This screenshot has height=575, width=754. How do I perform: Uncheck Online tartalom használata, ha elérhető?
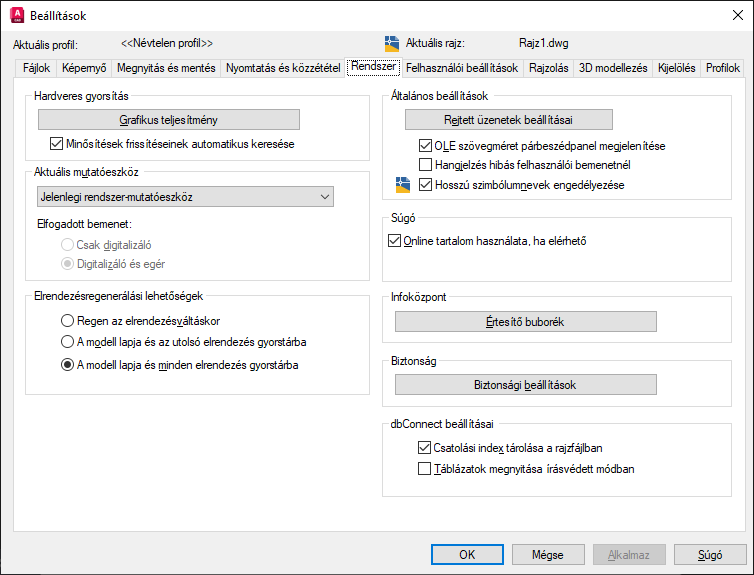(x=393, y=241)
